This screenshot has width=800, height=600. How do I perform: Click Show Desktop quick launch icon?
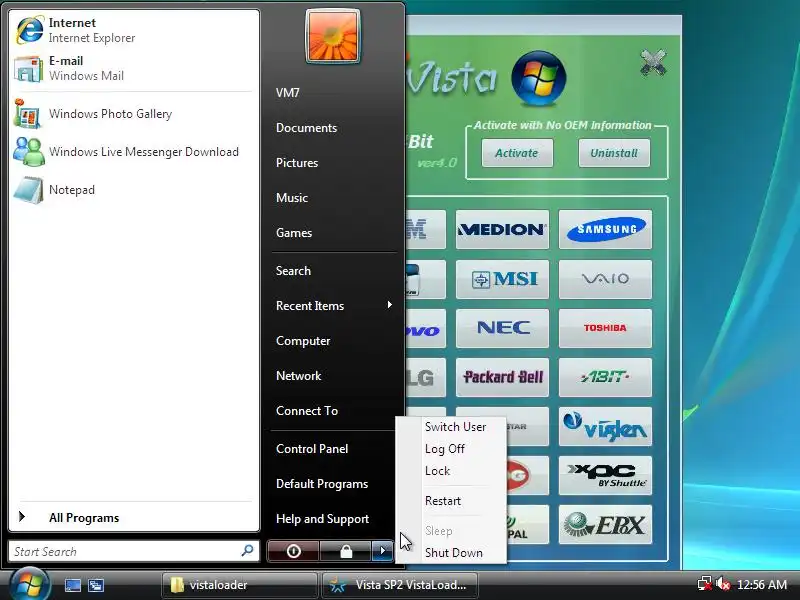(x=72, y=585)
